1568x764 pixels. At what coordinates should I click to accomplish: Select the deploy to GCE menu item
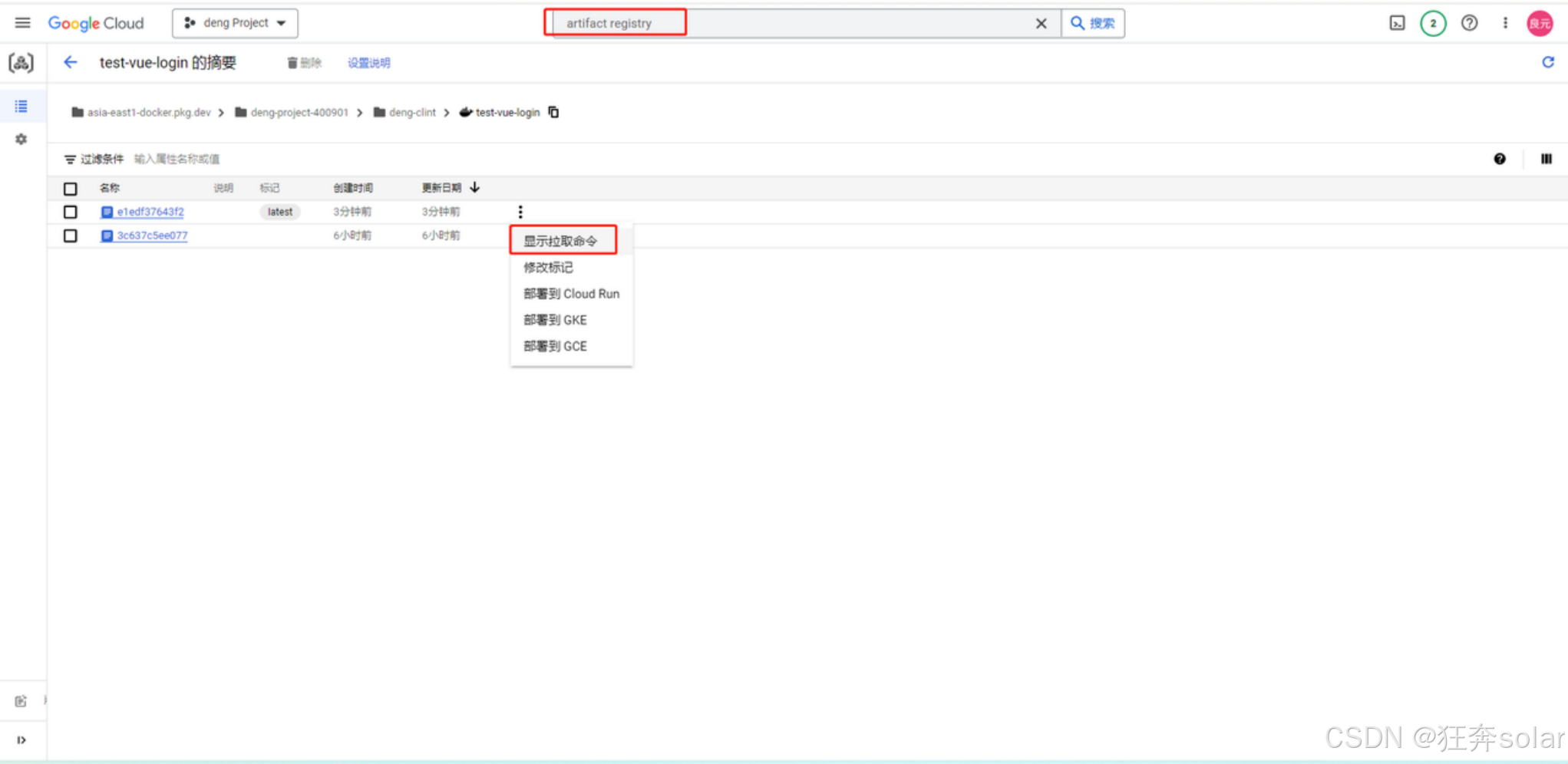point(571,346)
